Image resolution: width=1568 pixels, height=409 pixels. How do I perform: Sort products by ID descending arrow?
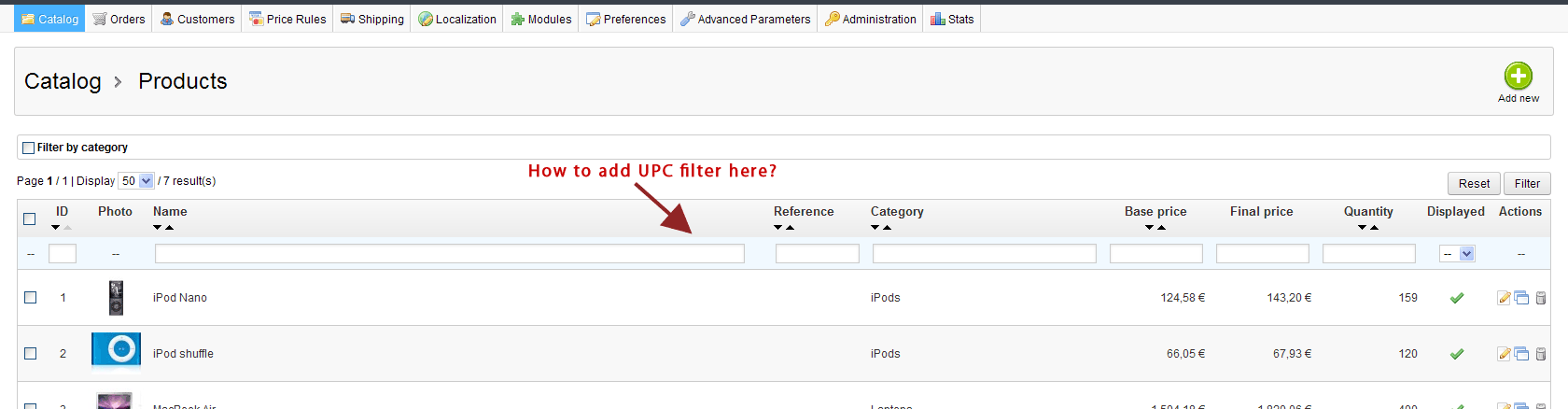(56, 228)
